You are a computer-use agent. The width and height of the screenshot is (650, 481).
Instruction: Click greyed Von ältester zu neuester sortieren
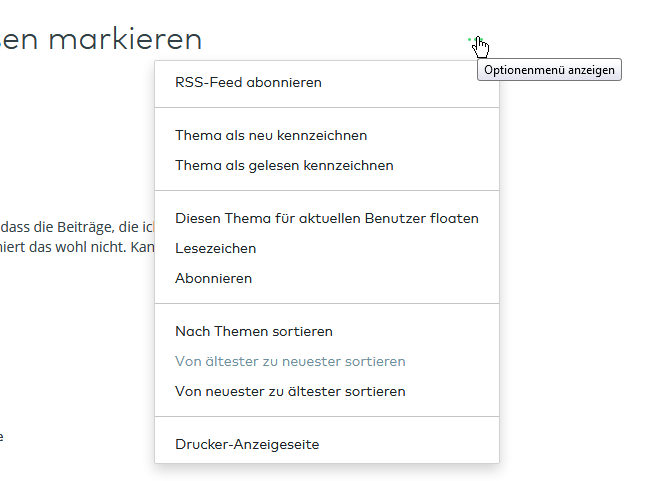click(290, 361)
